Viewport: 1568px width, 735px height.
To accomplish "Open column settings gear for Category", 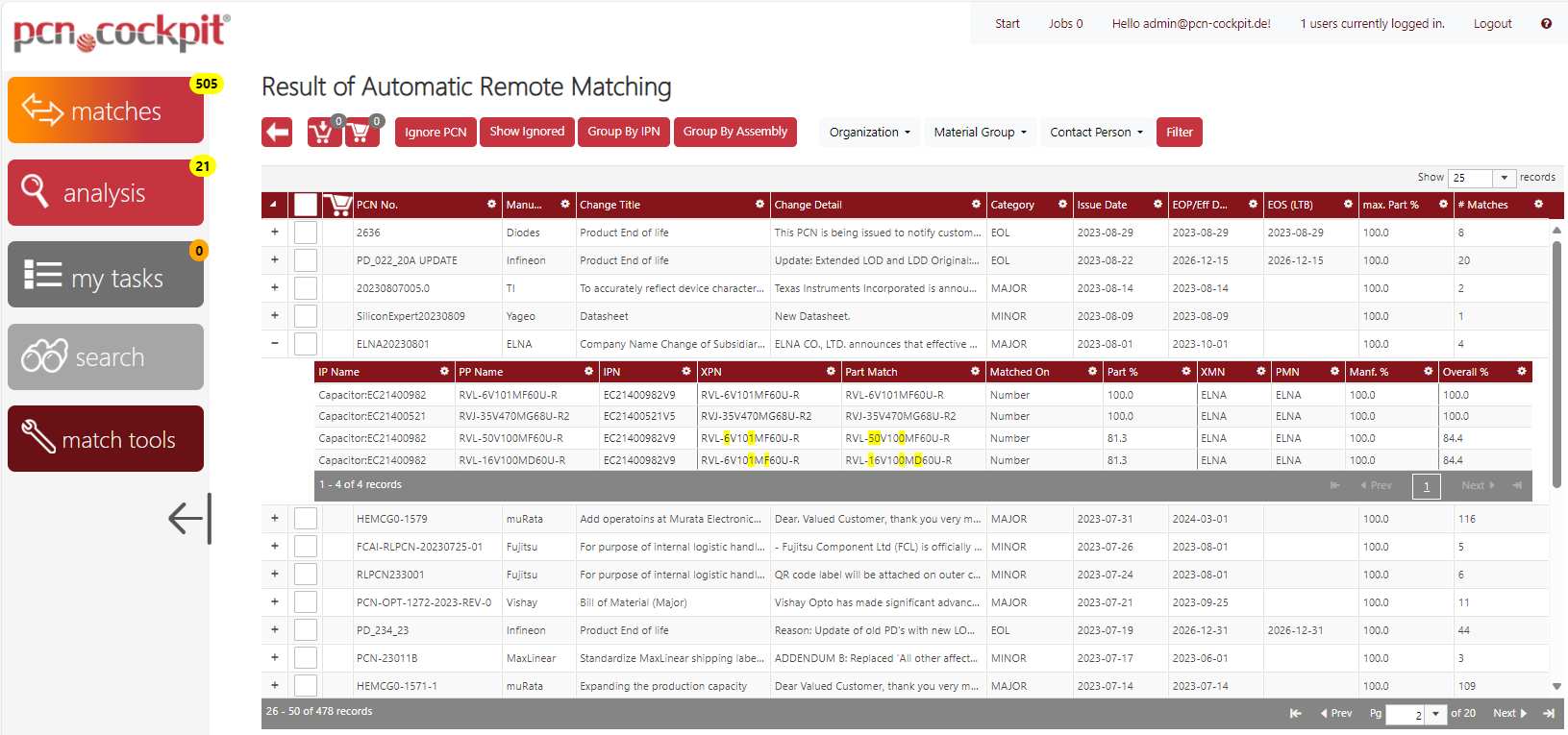I will pos(1062,205).
